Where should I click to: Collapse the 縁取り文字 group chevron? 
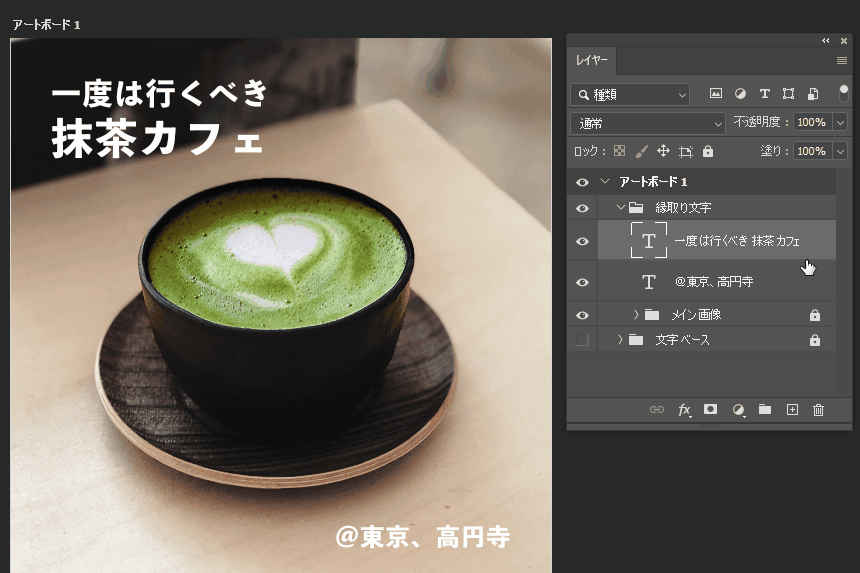[x=621, y=207]
